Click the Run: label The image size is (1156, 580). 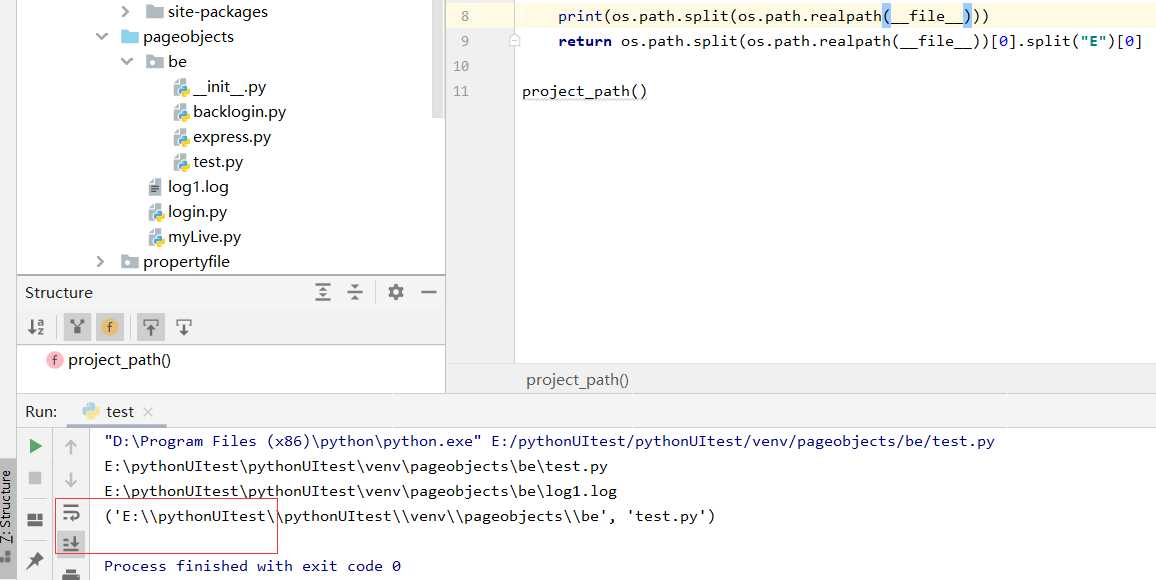click(x=41, y=411)
